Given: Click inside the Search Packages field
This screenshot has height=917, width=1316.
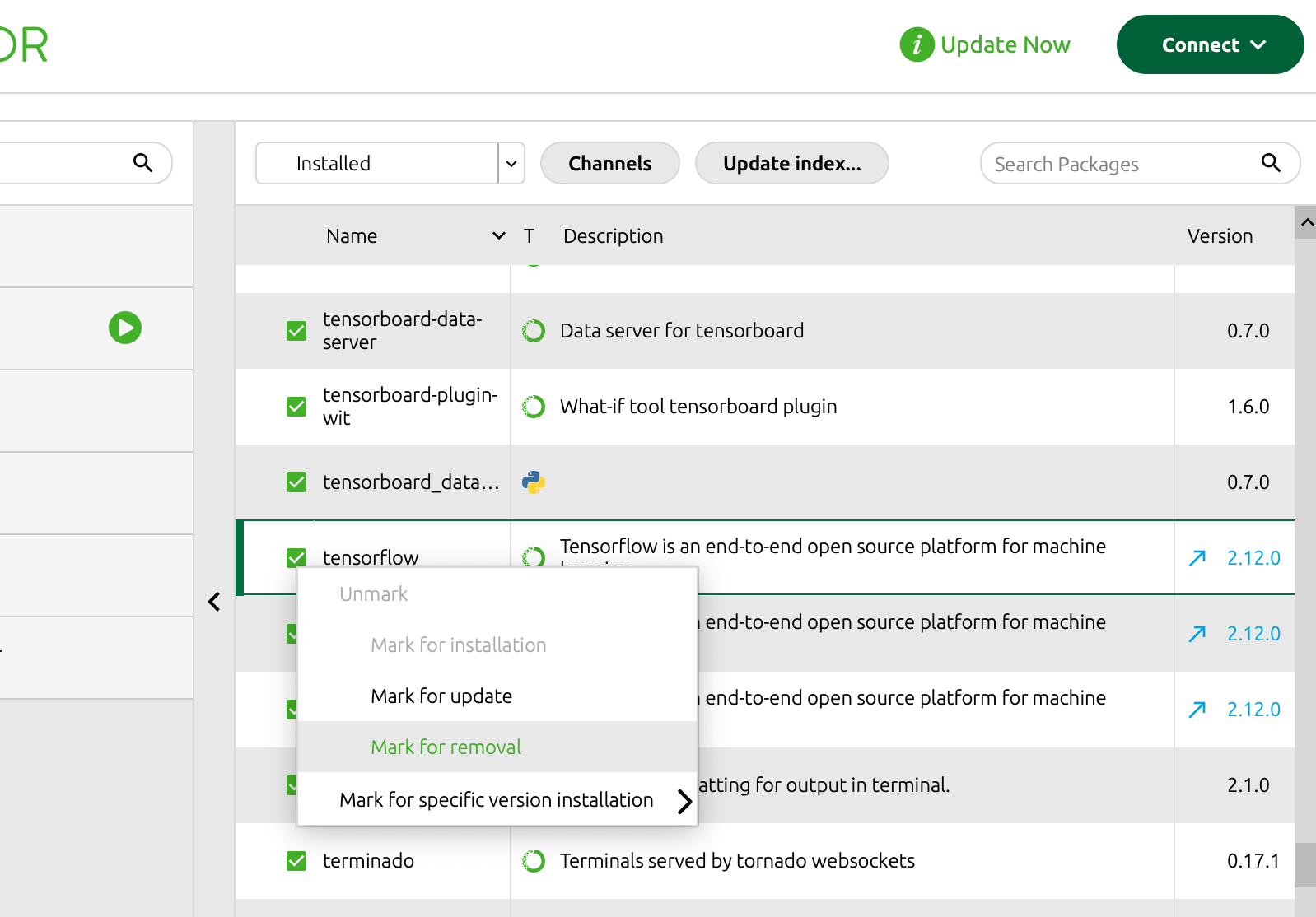Looking at the screenshot, I should (1120, 164).
